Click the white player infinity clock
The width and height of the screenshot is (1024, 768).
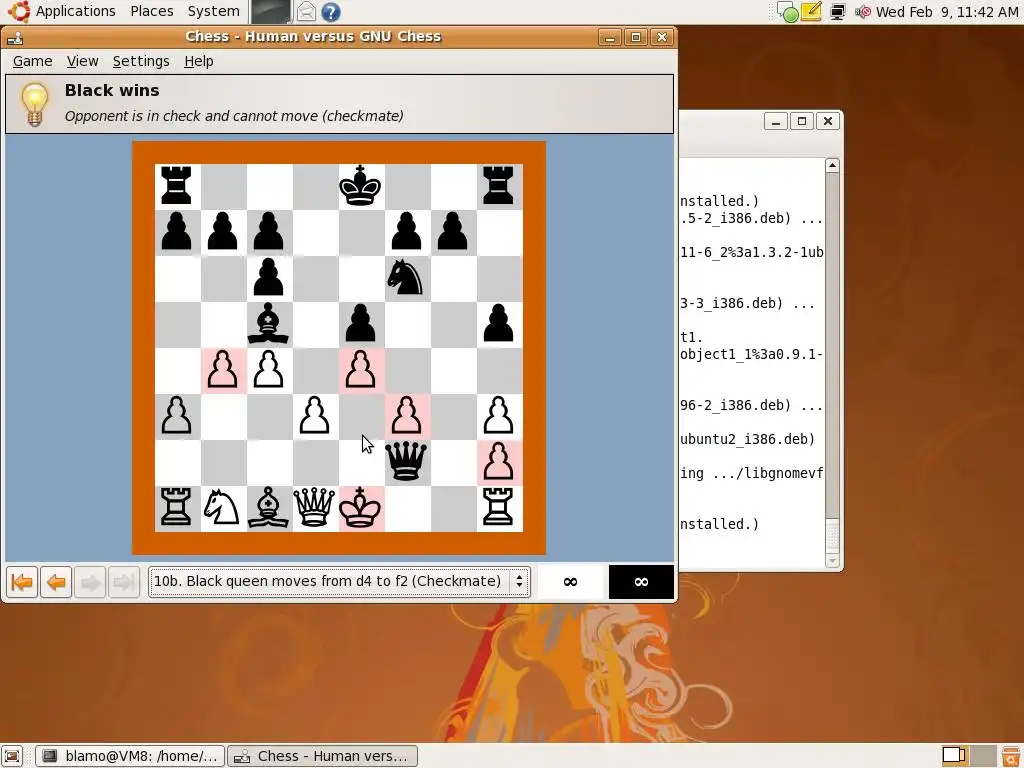click(570, 581)
